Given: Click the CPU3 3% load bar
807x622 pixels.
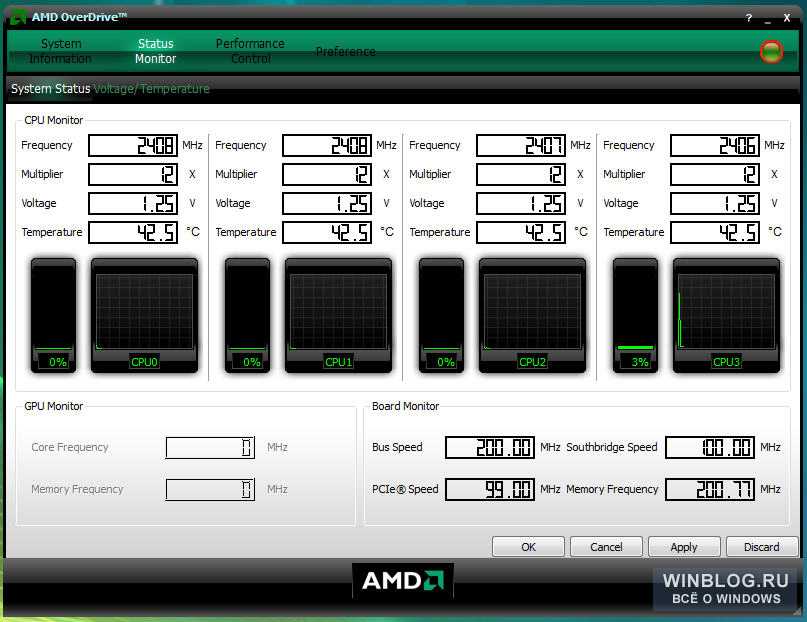Looking at the screenshot, I should [636, 315].
